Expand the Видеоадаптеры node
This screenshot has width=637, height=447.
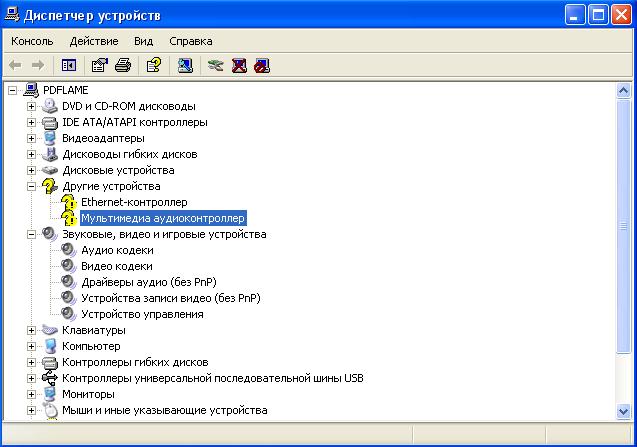pyautogui.click(x=31, y=138)
